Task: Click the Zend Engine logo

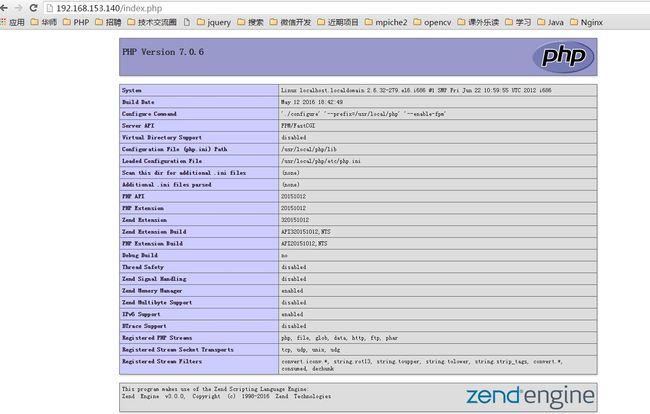Action: tap(530, 397)
